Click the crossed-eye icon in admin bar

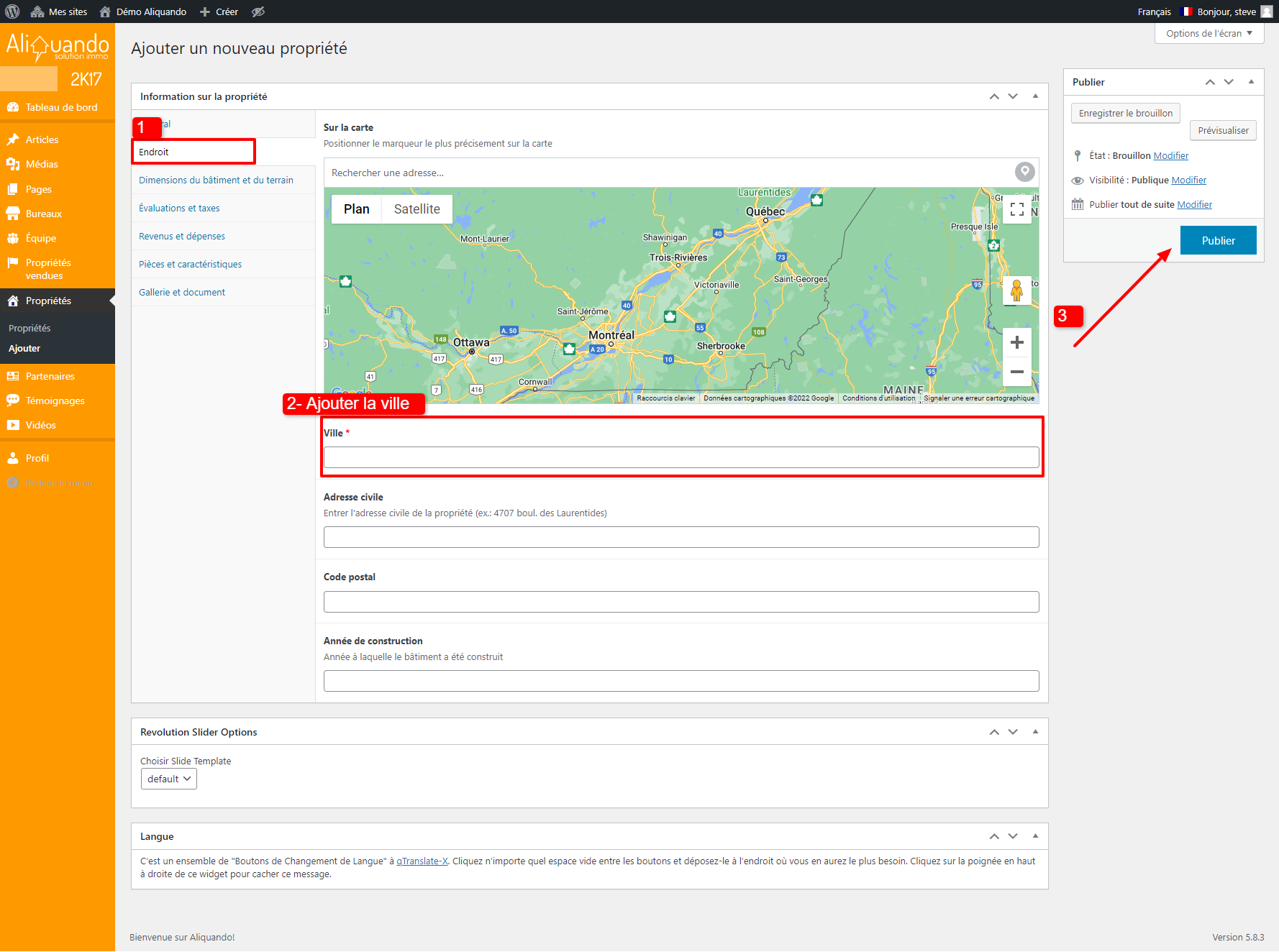tap(258, 12)
